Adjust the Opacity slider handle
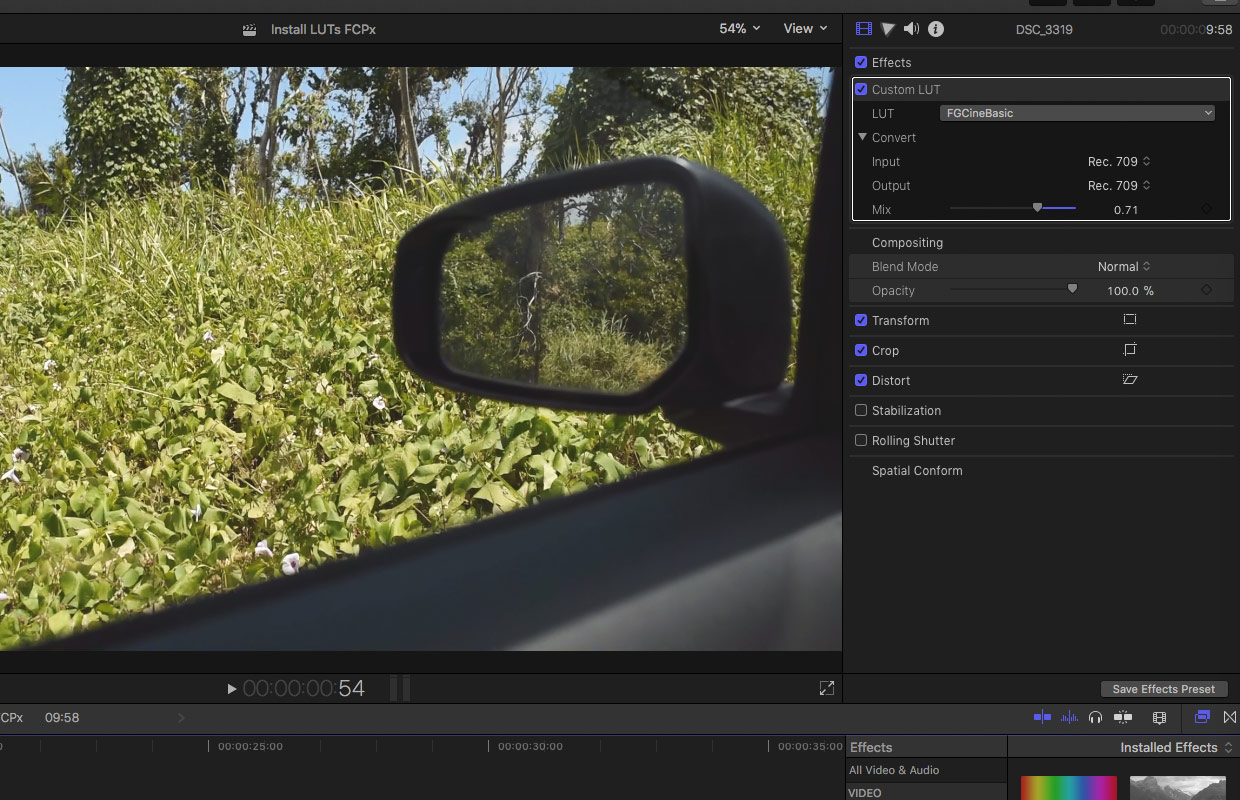1240x800 pixels. (x=1072, y=289)
